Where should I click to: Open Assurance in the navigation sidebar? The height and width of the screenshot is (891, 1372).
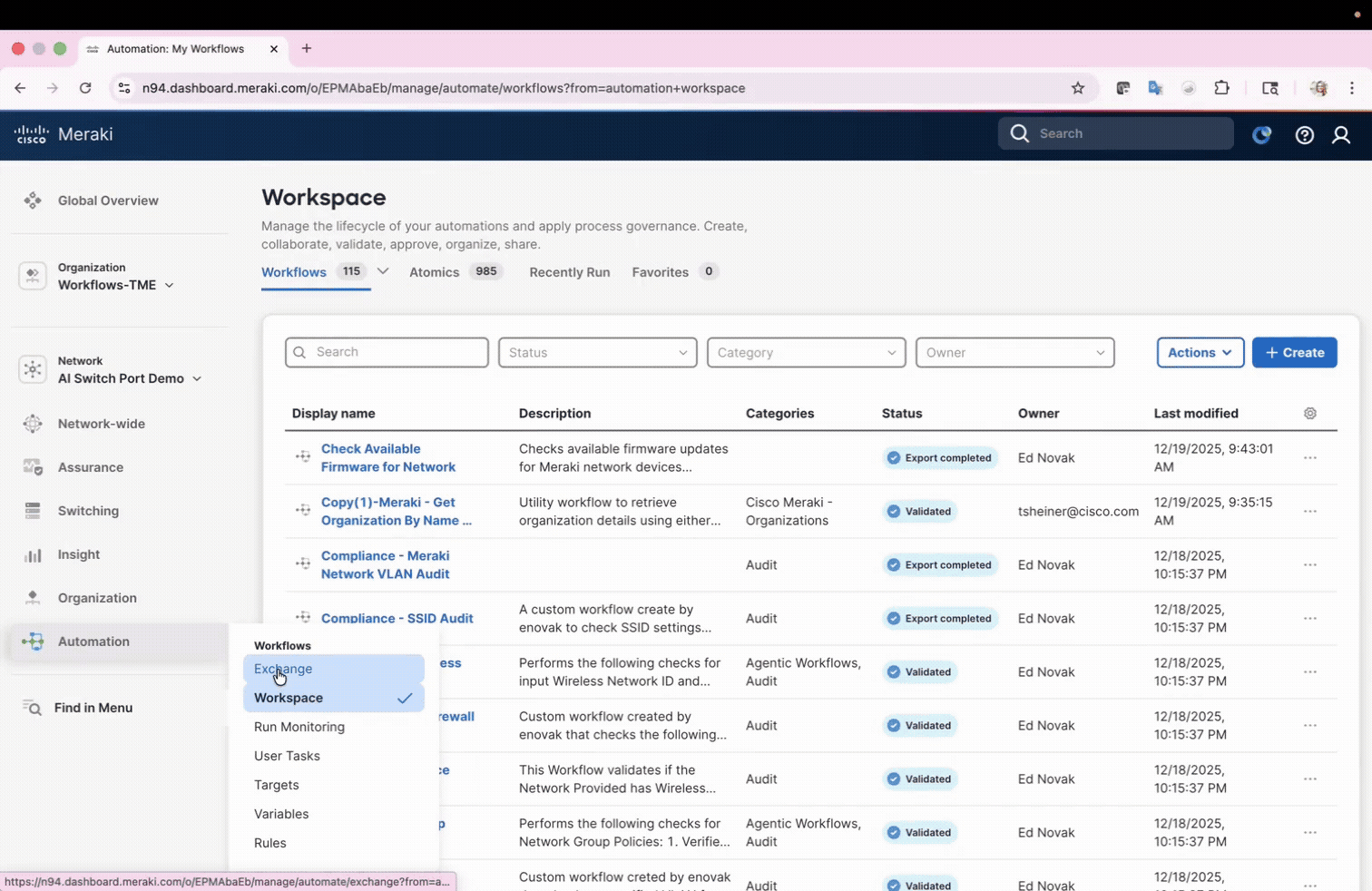point(90,467)
